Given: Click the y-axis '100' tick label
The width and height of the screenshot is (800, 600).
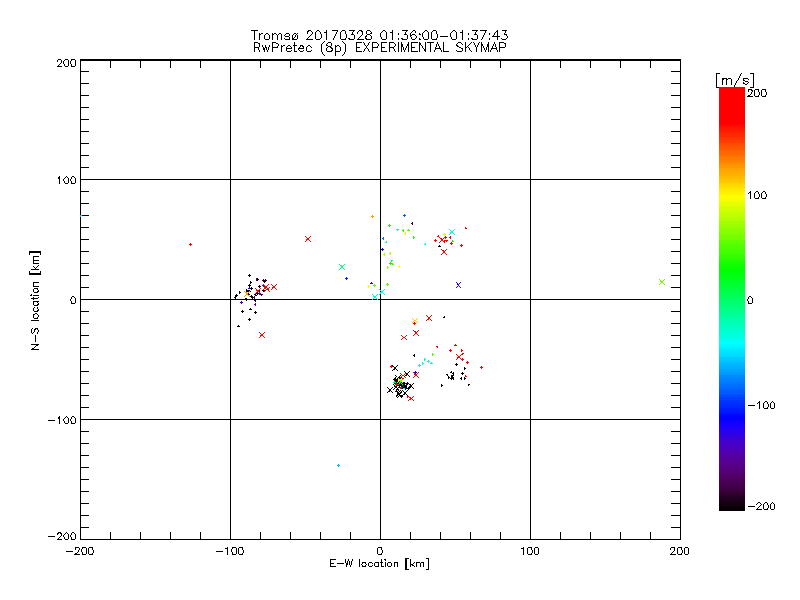Looking at the screenshot, I should tap(67, 180).
